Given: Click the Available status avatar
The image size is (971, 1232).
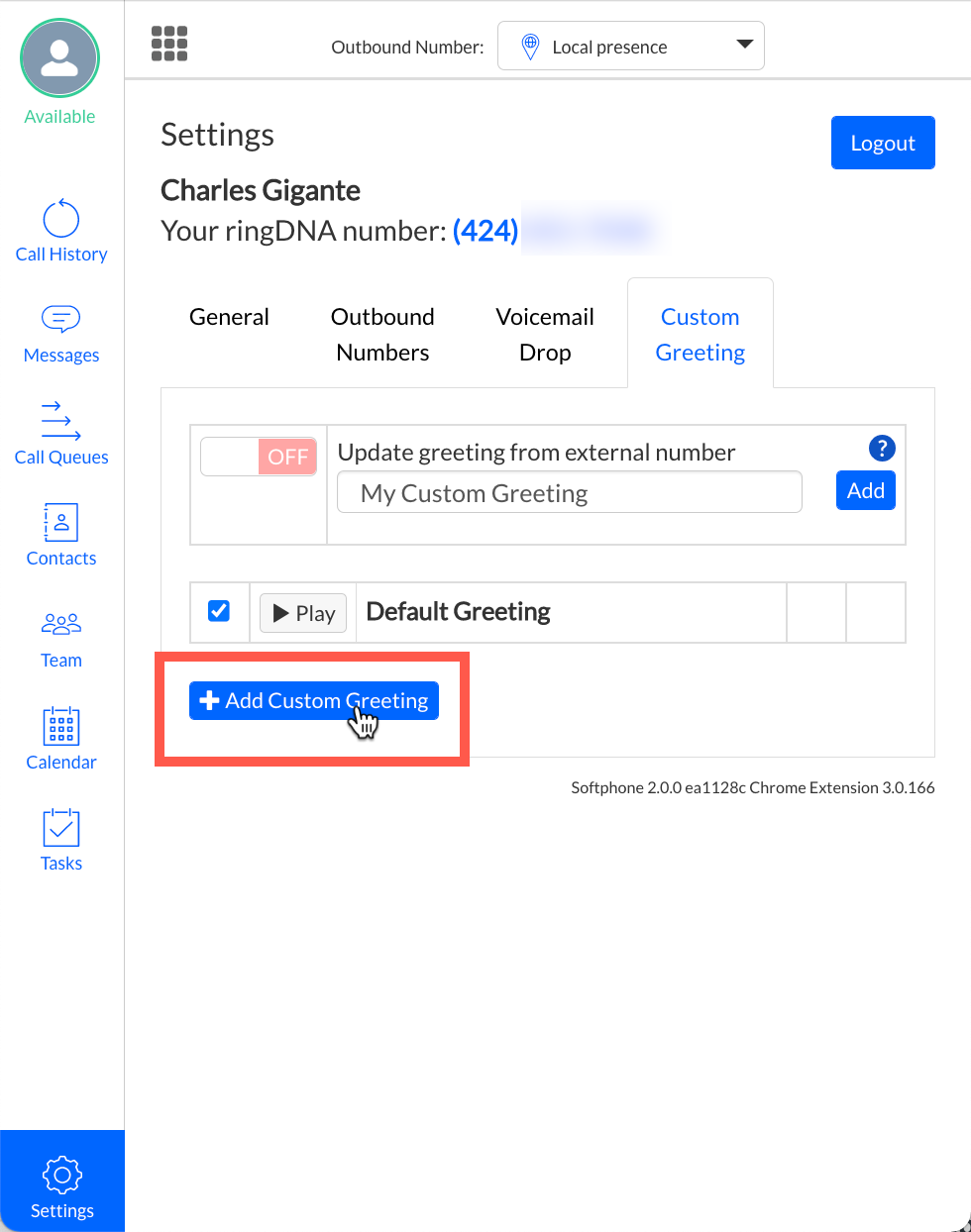Looking at the screenshot, I should (x=60, y=59).
